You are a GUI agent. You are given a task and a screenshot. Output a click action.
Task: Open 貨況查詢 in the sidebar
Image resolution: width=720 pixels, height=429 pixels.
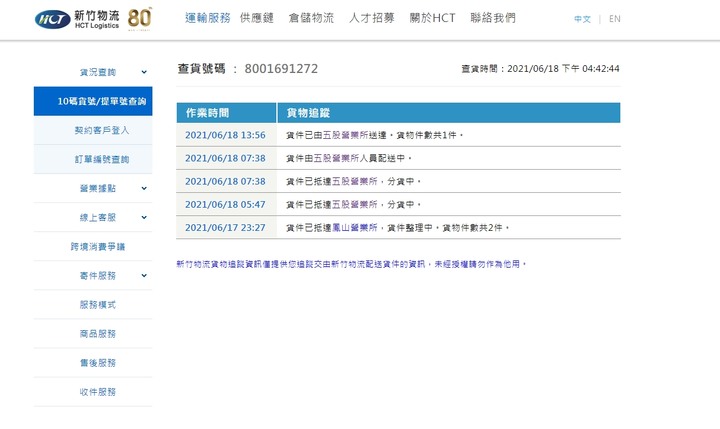coord(98,72)
